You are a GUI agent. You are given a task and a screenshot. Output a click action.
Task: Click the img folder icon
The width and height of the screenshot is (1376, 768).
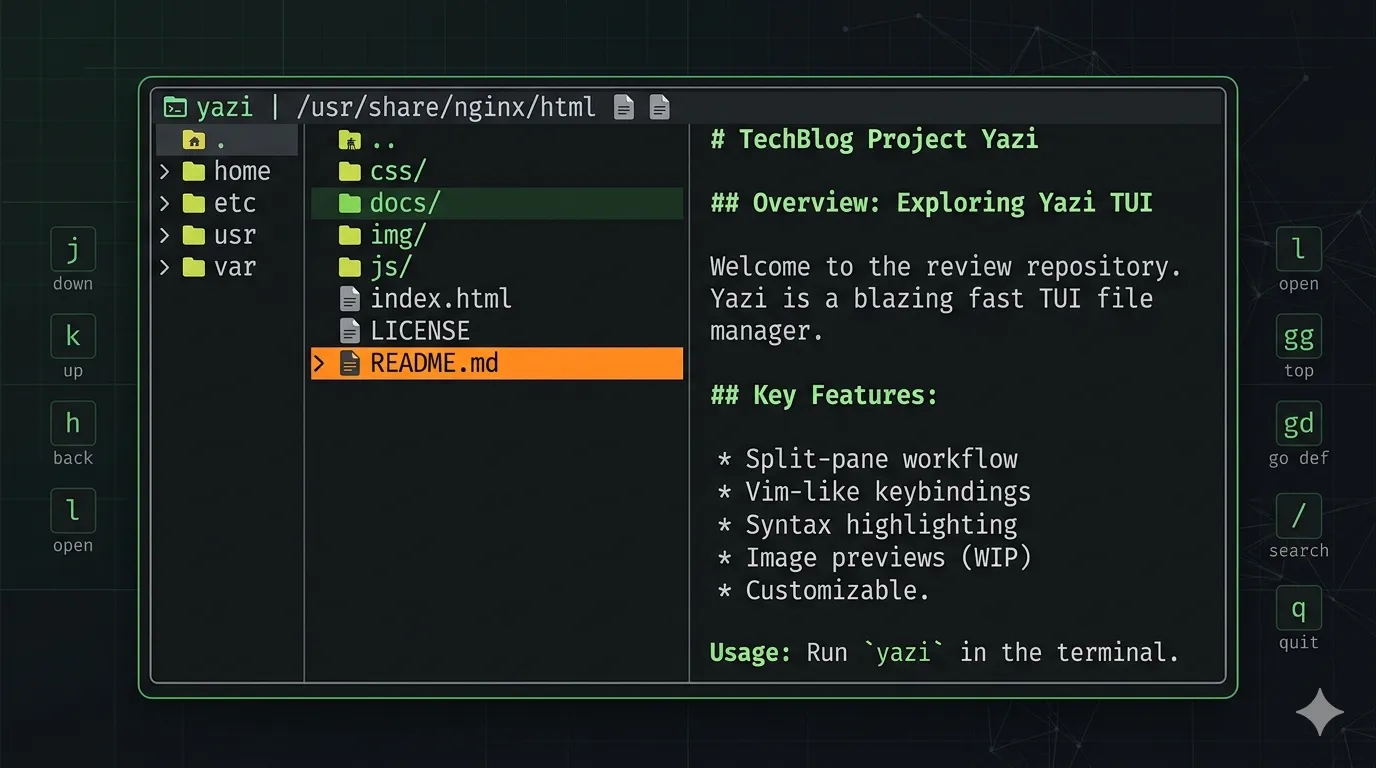tap(349, 235)
